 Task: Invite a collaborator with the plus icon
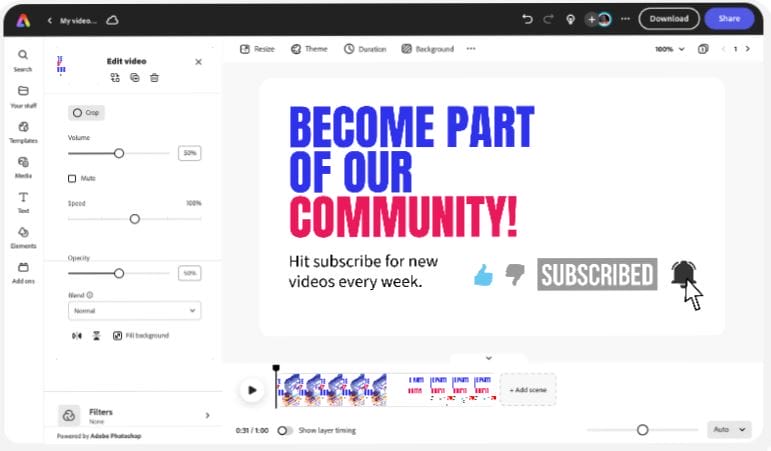click(592, 19)
